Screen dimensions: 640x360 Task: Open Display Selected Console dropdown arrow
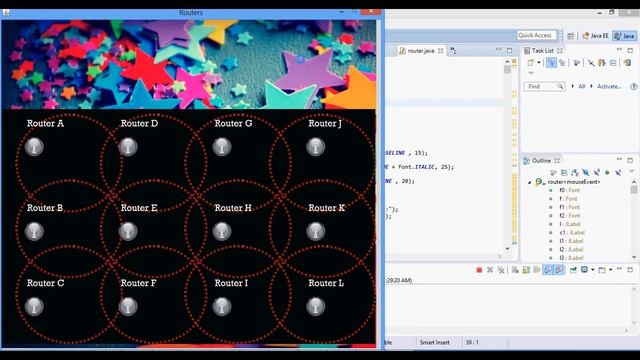point(593,270)
